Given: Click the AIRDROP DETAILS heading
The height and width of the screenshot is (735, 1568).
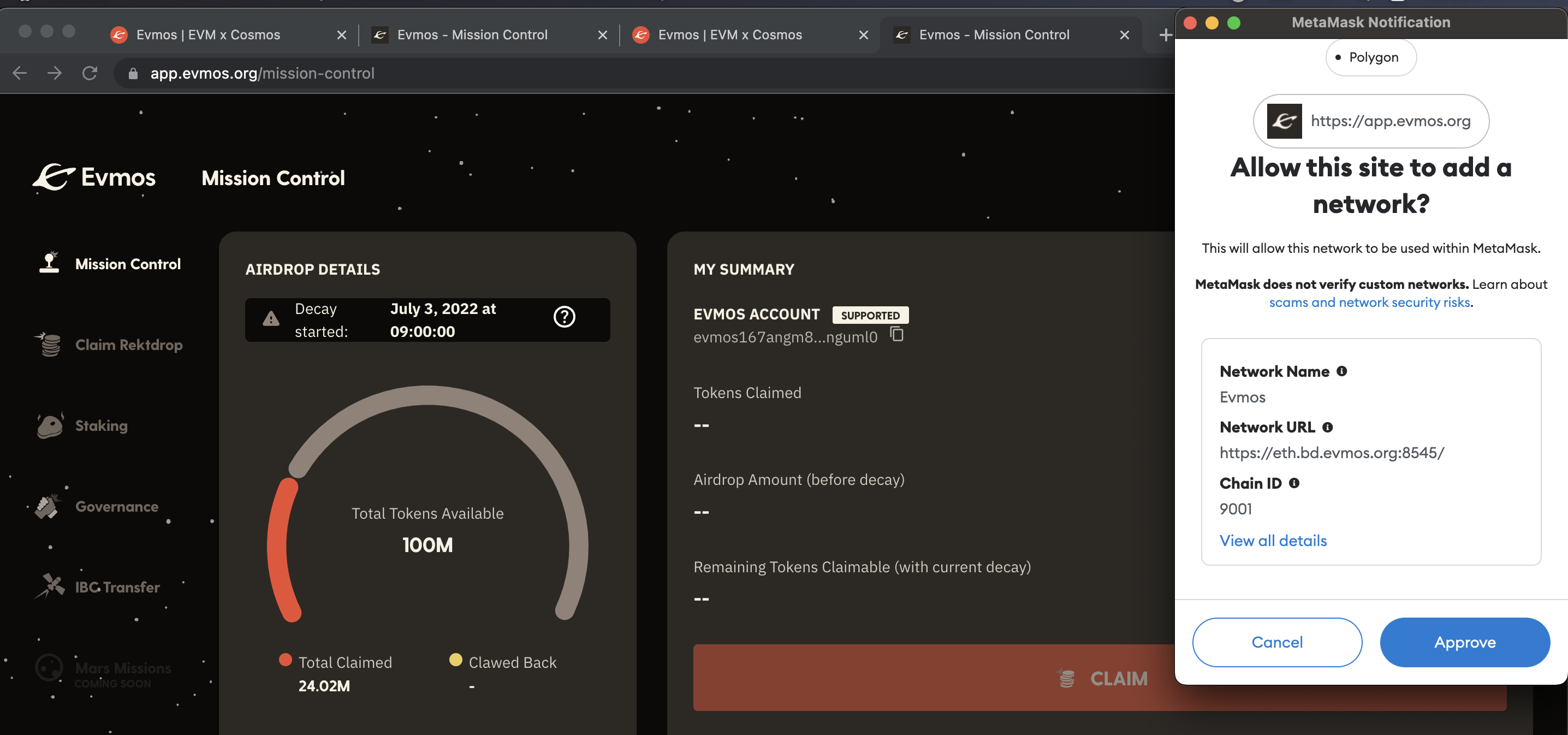Looking at the screenshot, I should [x=312, y=269].
